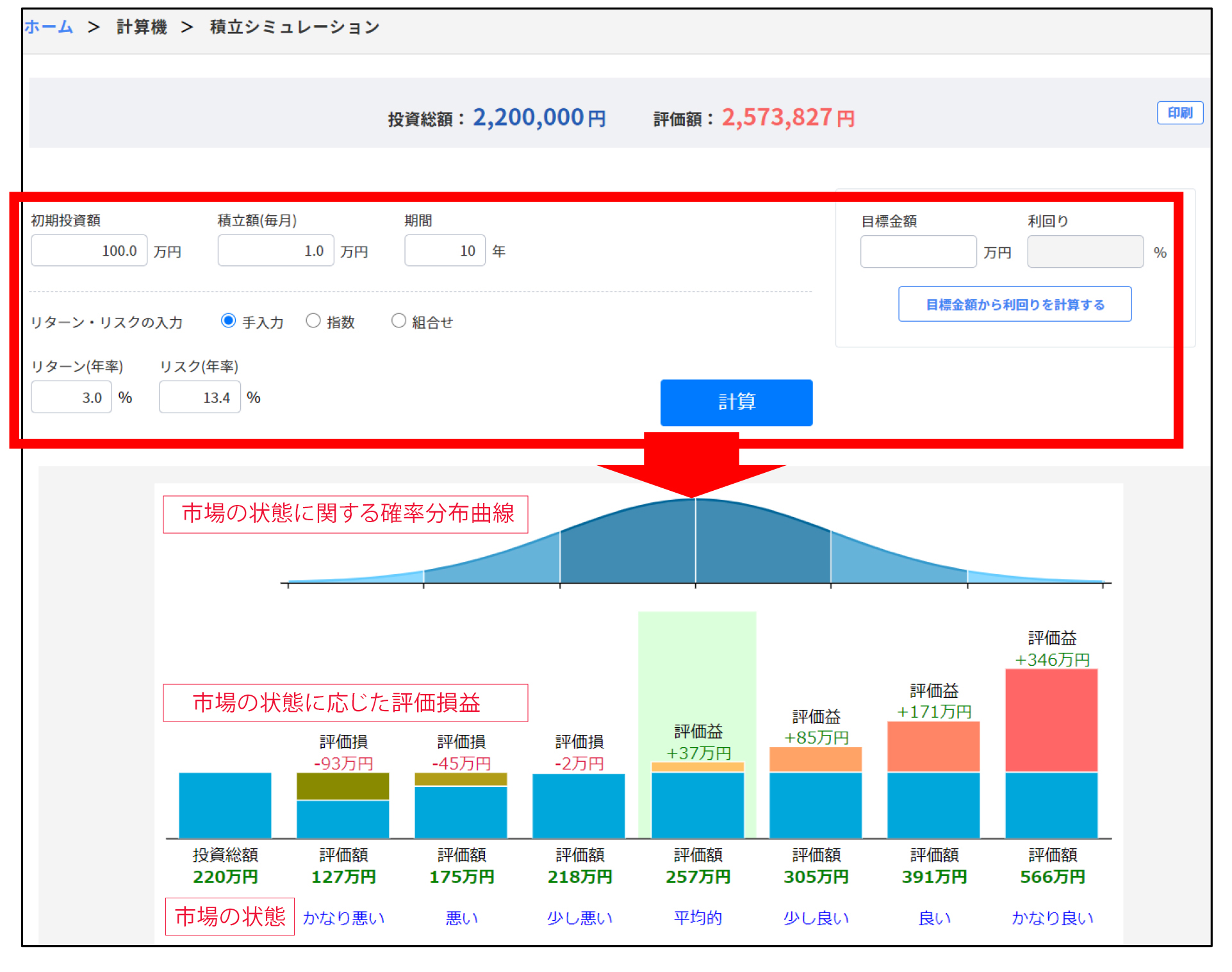This screenshot has width=1232, height=972.
Task: Click the 投資総額 220万円 bar
Action: 225,805
